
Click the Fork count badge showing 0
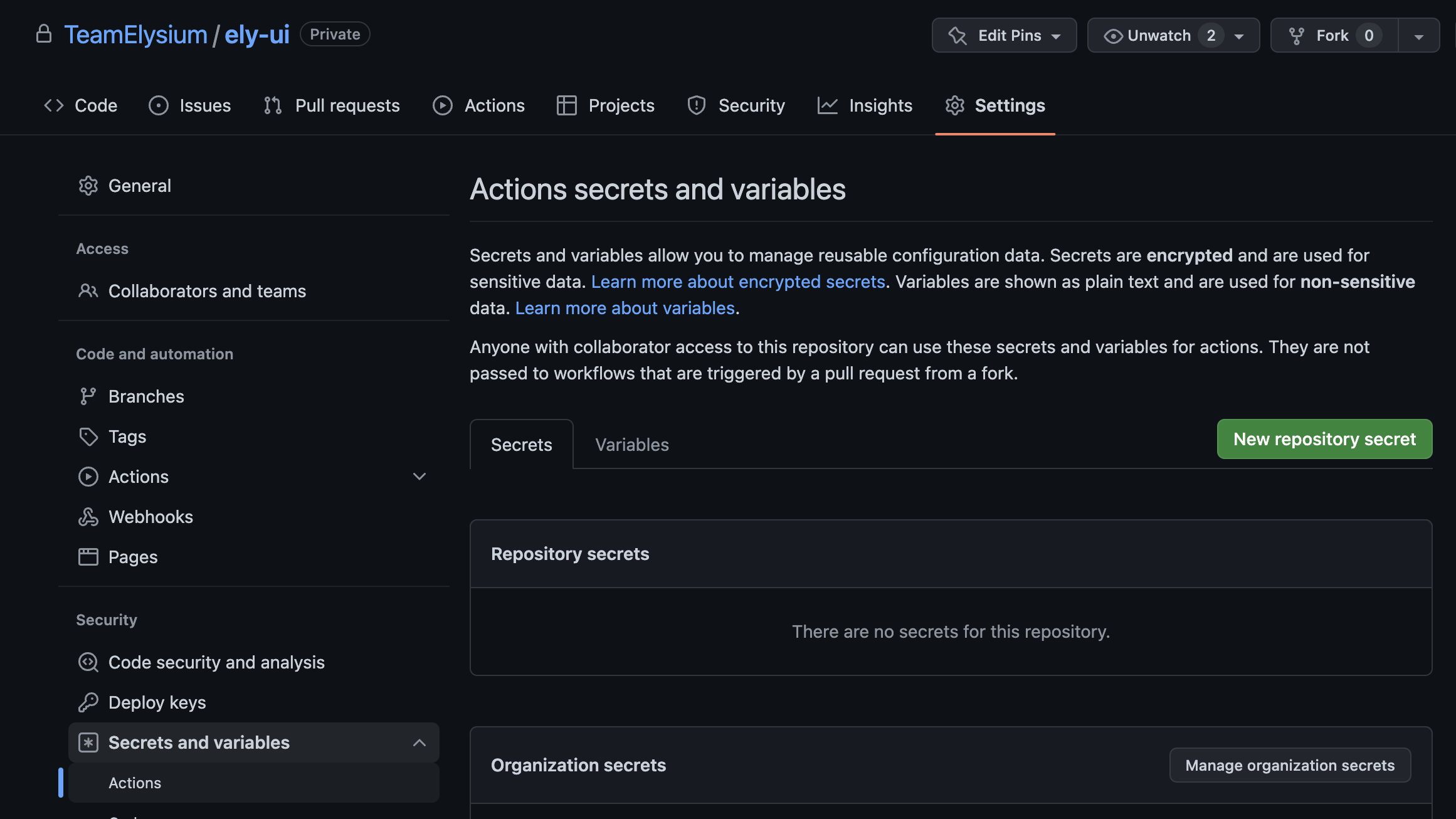tap(1369, 36)
